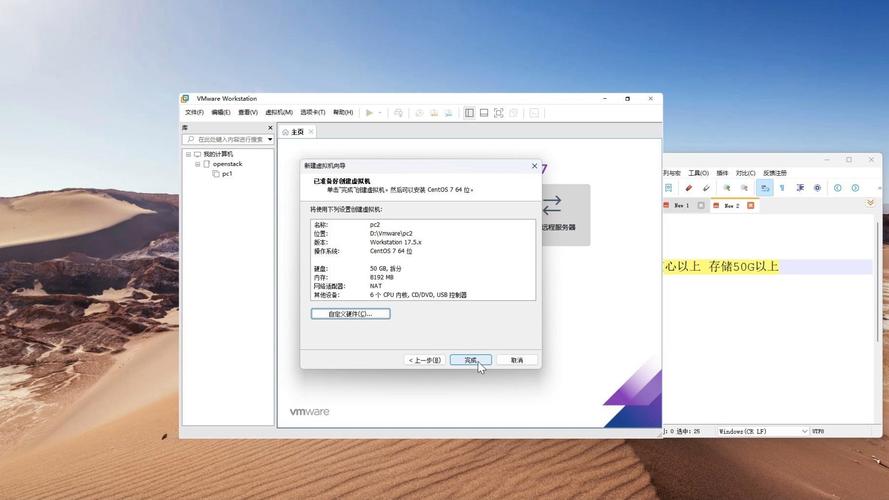The width and height of the screenshot is (889, 500).
Task: Click the 硬盘 value 50 GB, 拆分
Action: [x=386, y=269]
